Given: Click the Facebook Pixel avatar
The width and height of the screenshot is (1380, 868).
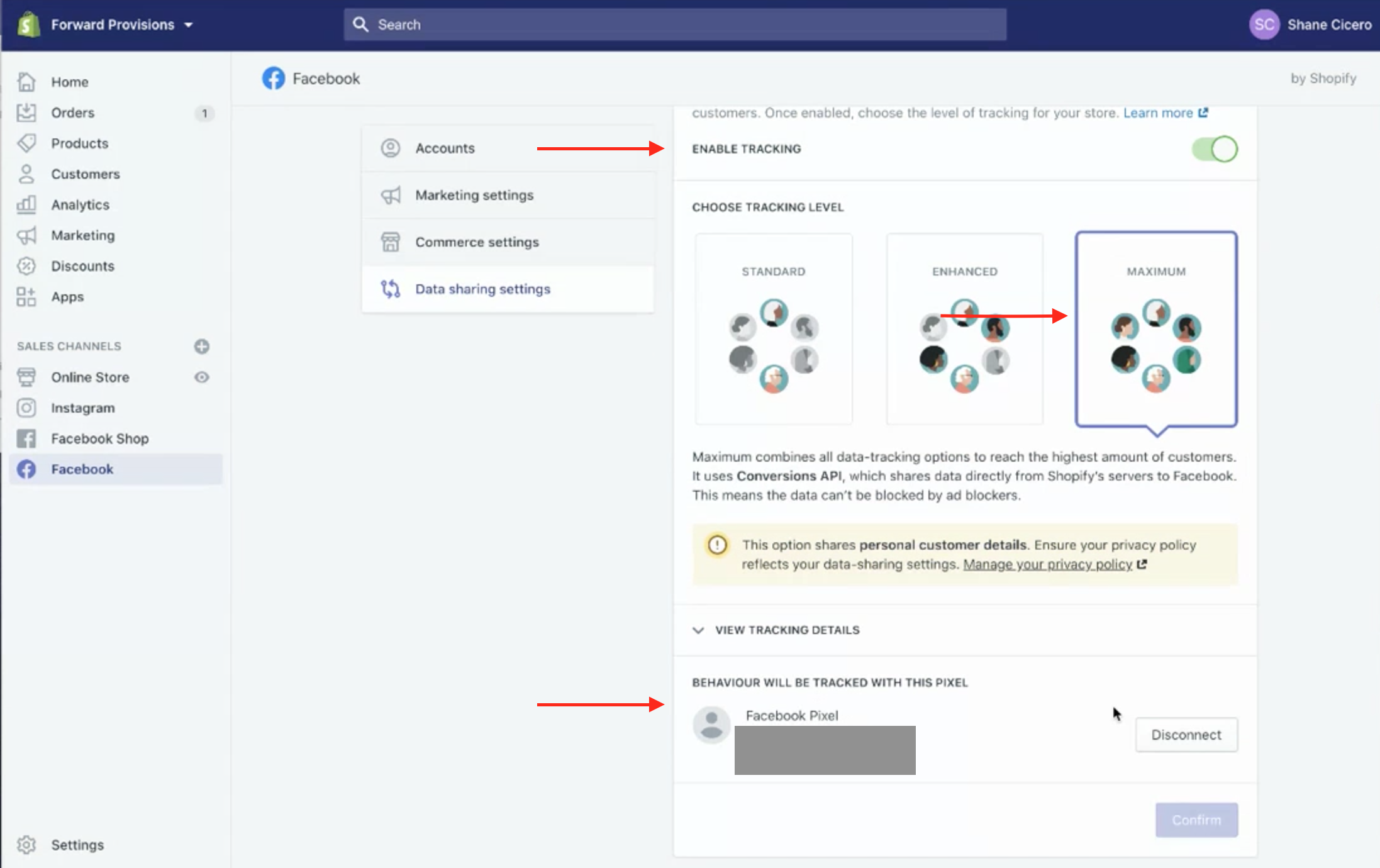Looking at the screenshot, I should [x=711, y=725].
